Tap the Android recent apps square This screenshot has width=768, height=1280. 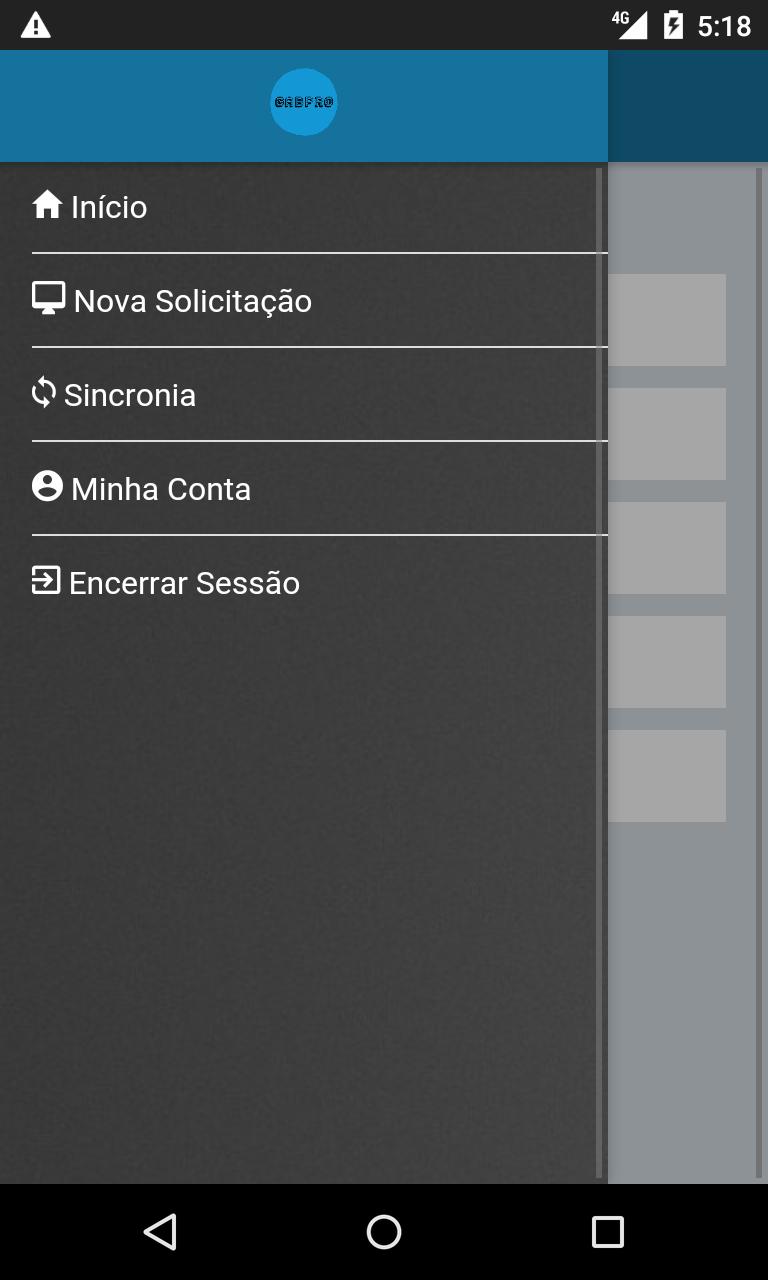click(608, 1232)
